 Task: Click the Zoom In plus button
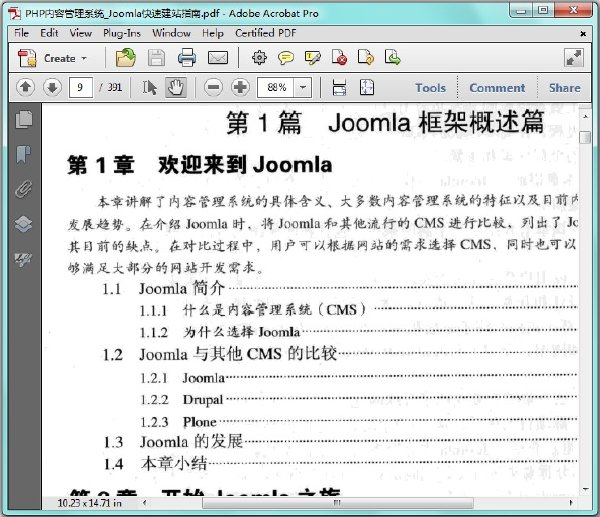tap(240, 87)
